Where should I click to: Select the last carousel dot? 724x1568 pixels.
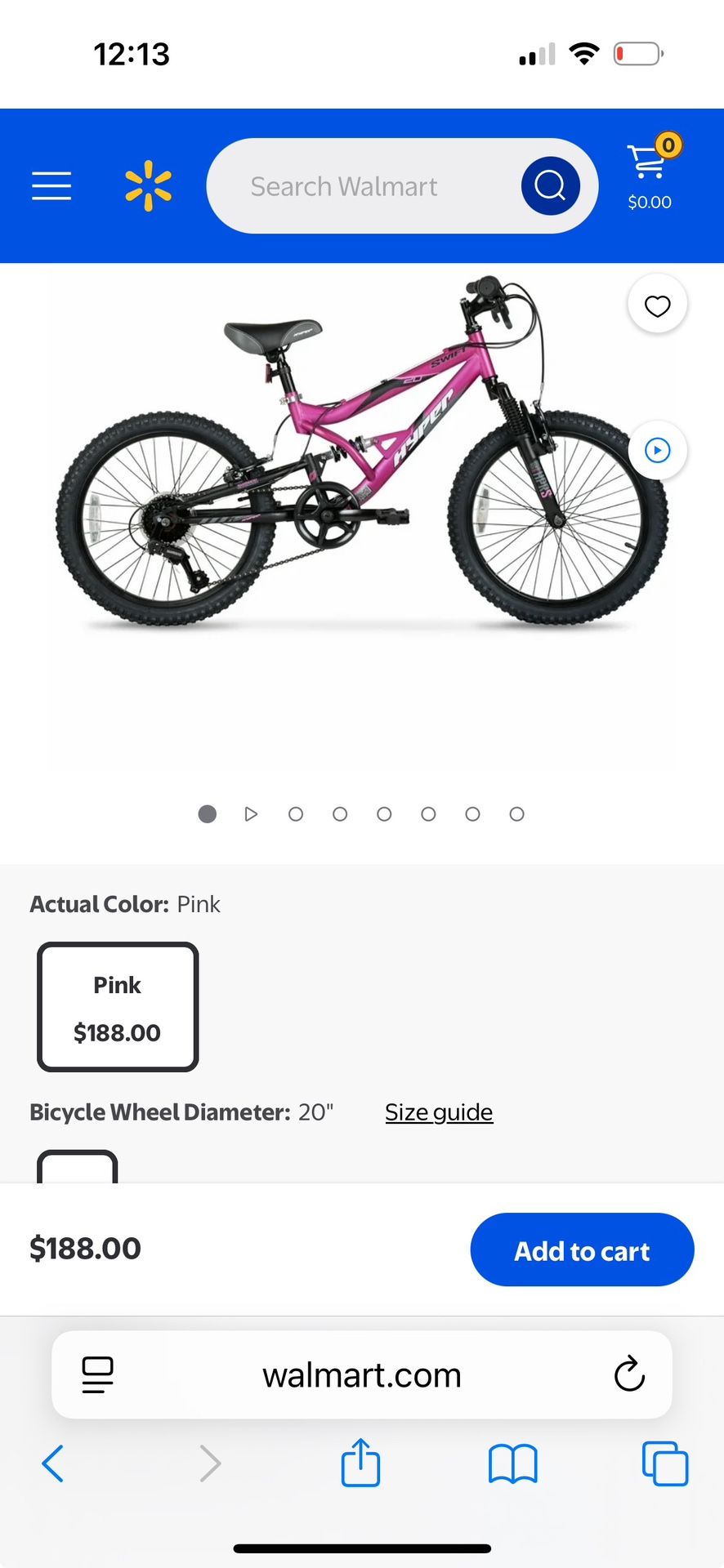[x=516, y=813]
